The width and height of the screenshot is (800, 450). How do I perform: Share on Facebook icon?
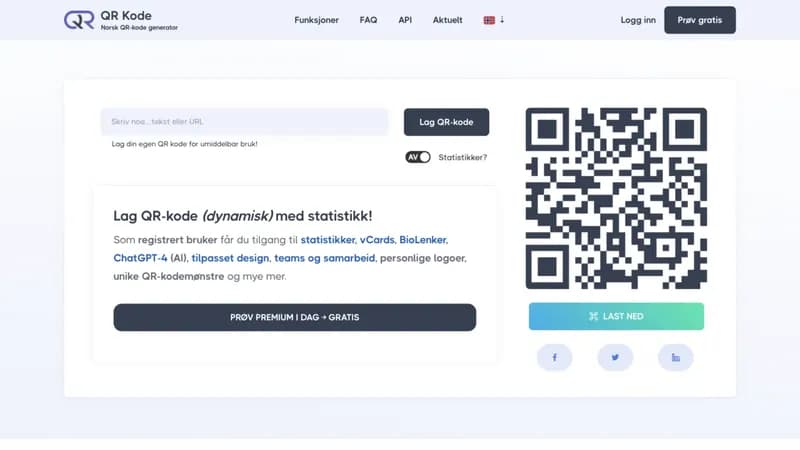(555, 357)
